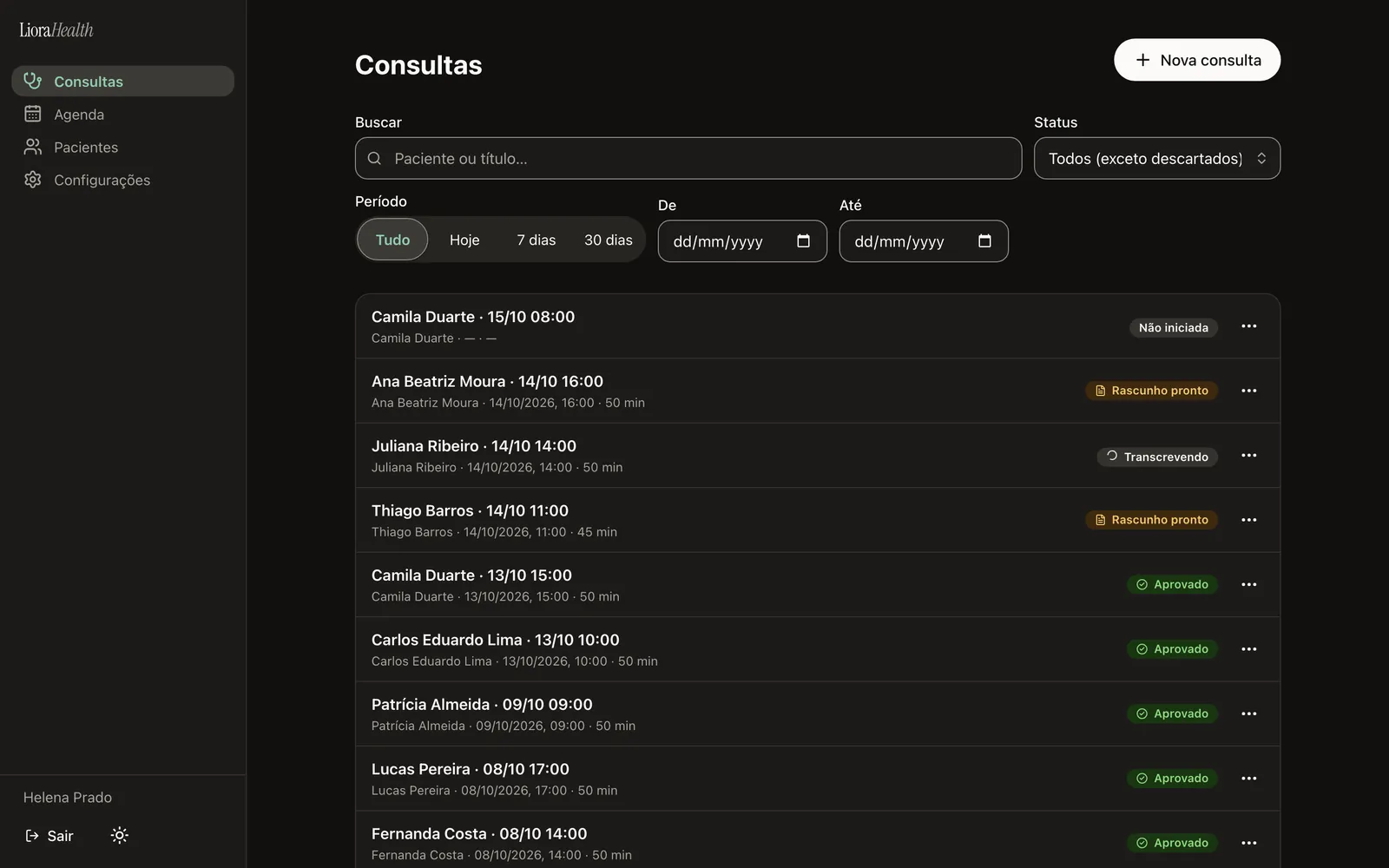Go to Consultas in the sidebar
This screenshot has height=868, width=1389.
pyautogui.click(x=122, y=81)
